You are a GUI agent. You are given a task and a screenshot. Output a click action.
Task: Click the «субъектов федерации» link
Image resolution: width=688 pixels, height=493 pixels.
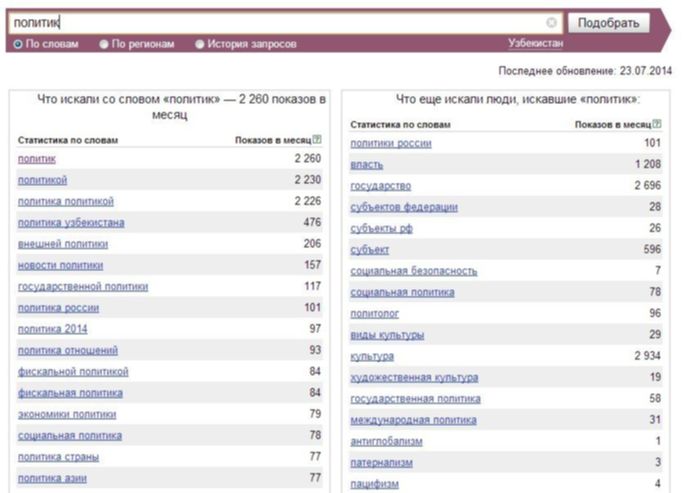[x=404, y=207]
